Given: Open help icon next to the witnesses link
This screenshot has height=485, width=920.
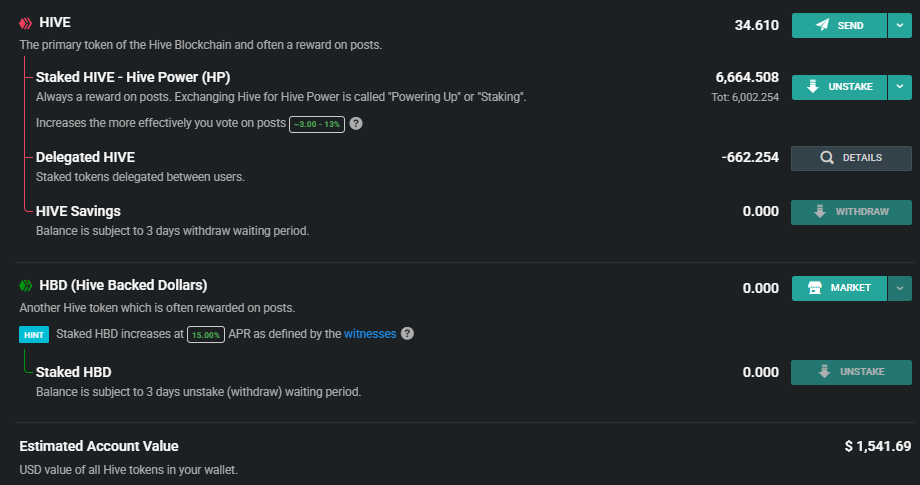Looking at the screenshot, I should pyautogui.click(x=407, y=334).
